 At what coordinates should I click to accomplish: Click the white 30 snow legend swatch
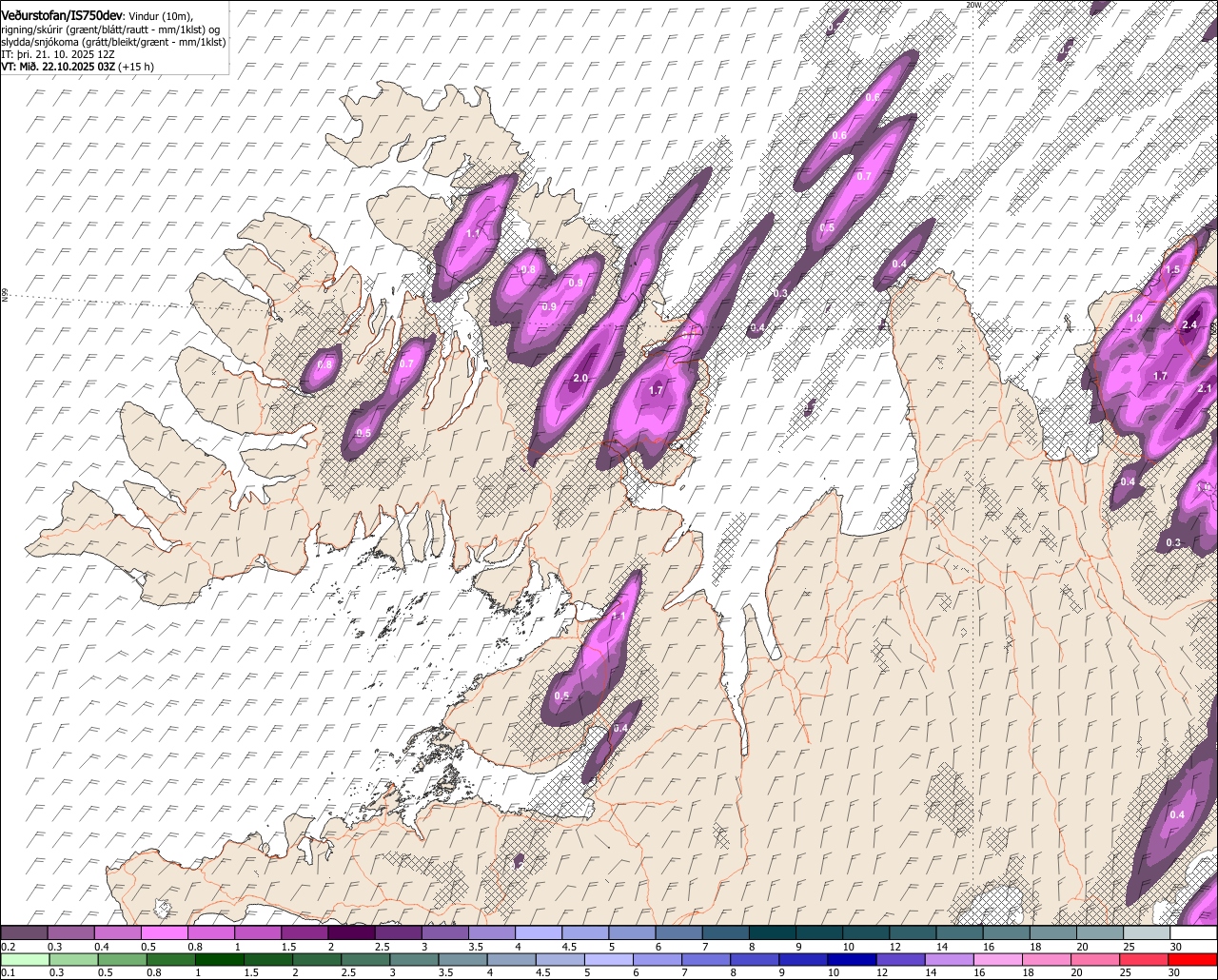point(1194,932)
